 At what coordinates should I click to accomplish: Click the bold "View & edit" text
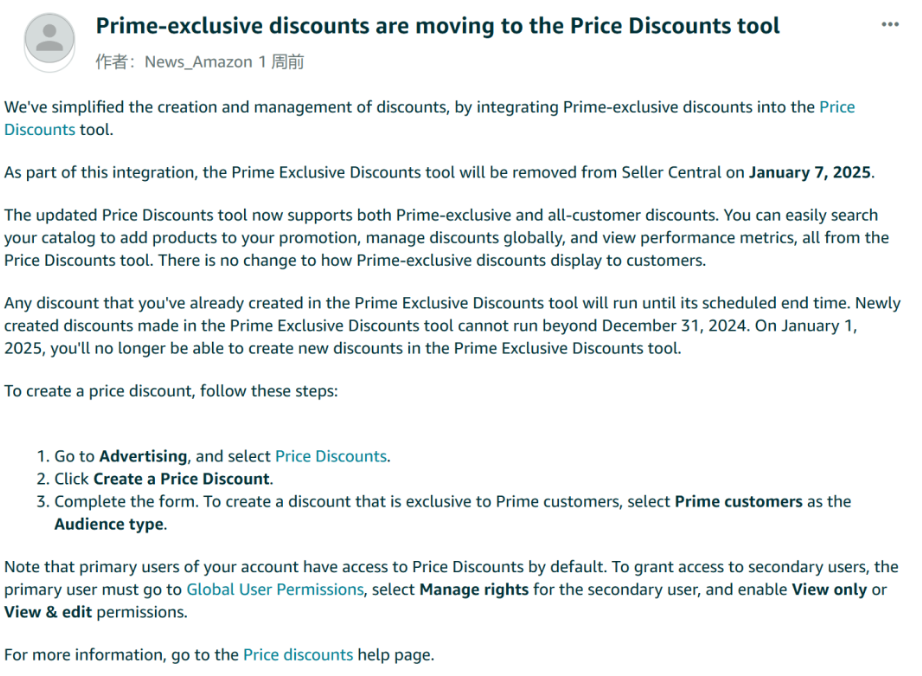48,613
